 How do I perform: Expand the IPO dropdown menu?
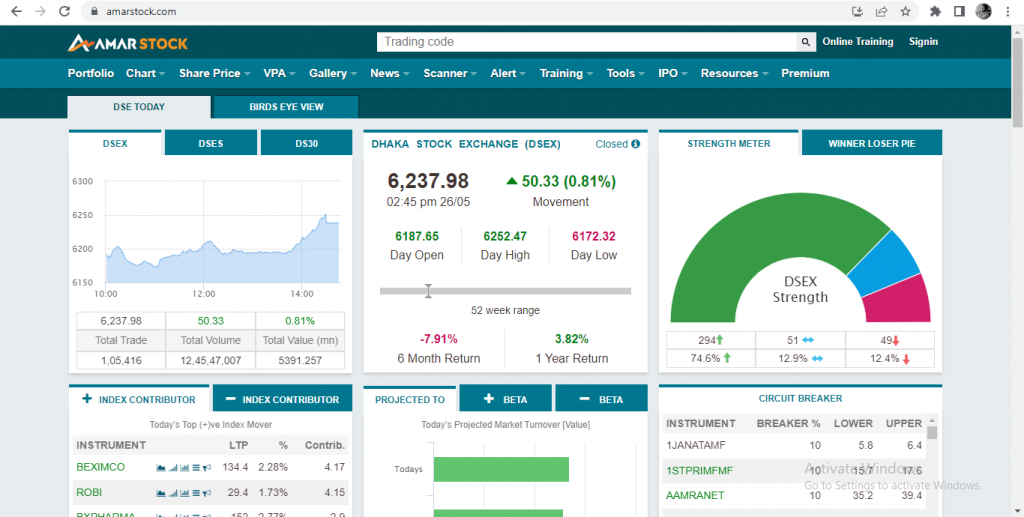coord(673,73)
